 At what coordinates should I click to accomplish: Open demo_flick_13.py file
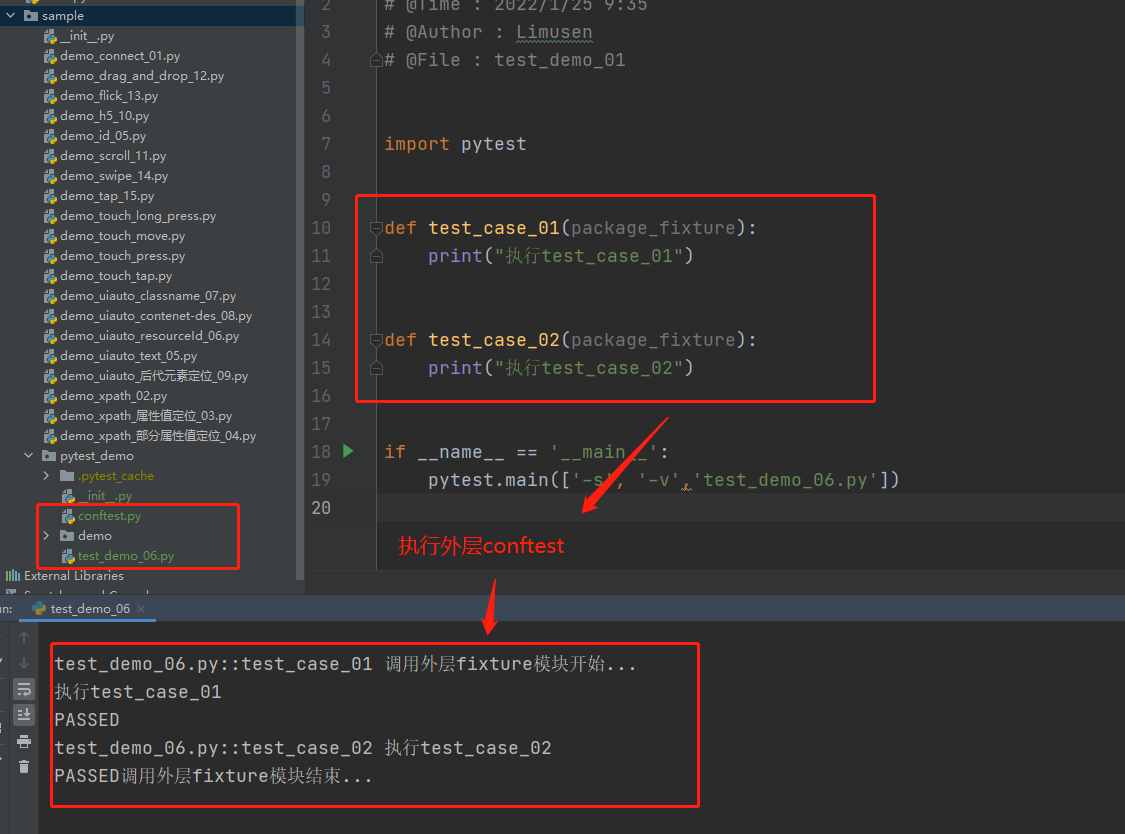tap(109, 95)
